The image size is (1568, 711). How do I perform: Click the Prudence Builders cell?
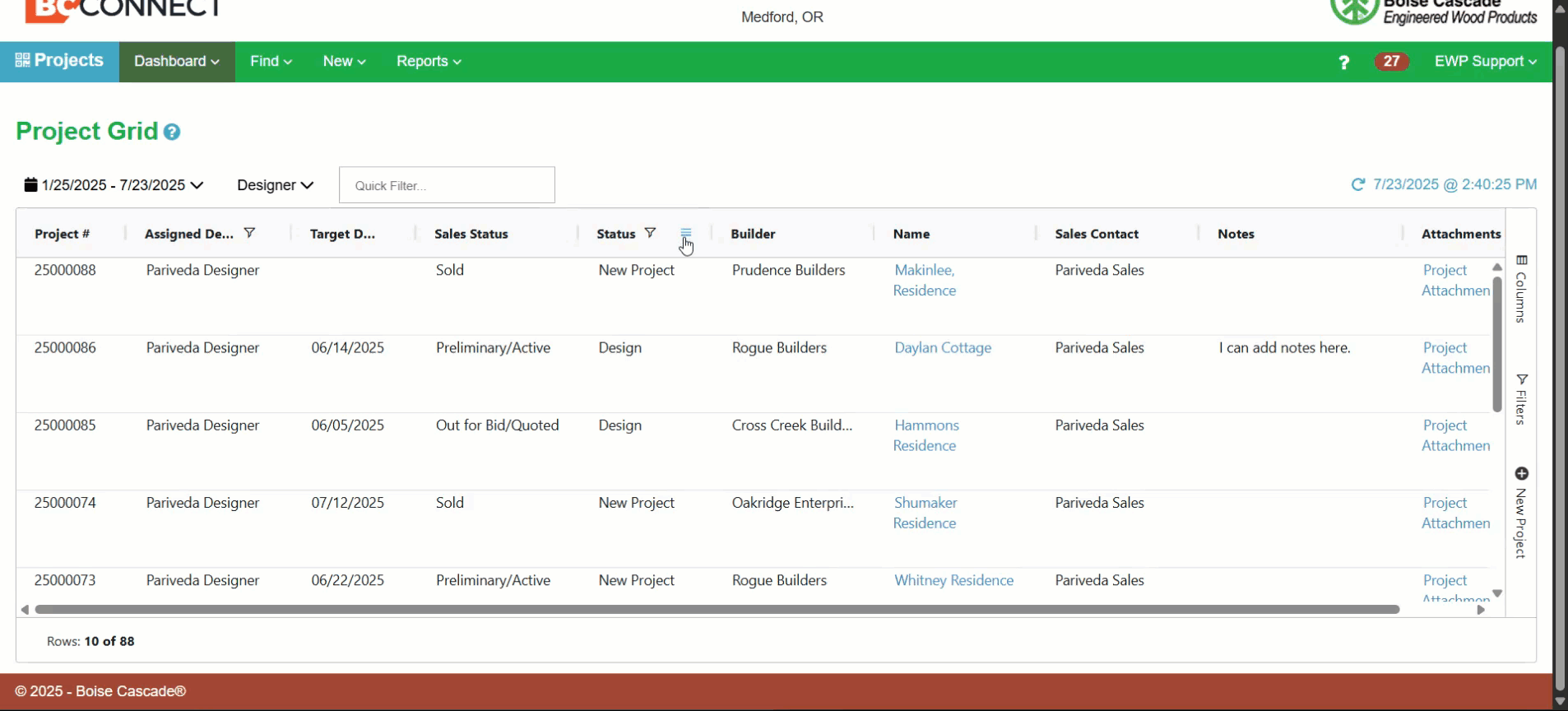click(788, 270)
